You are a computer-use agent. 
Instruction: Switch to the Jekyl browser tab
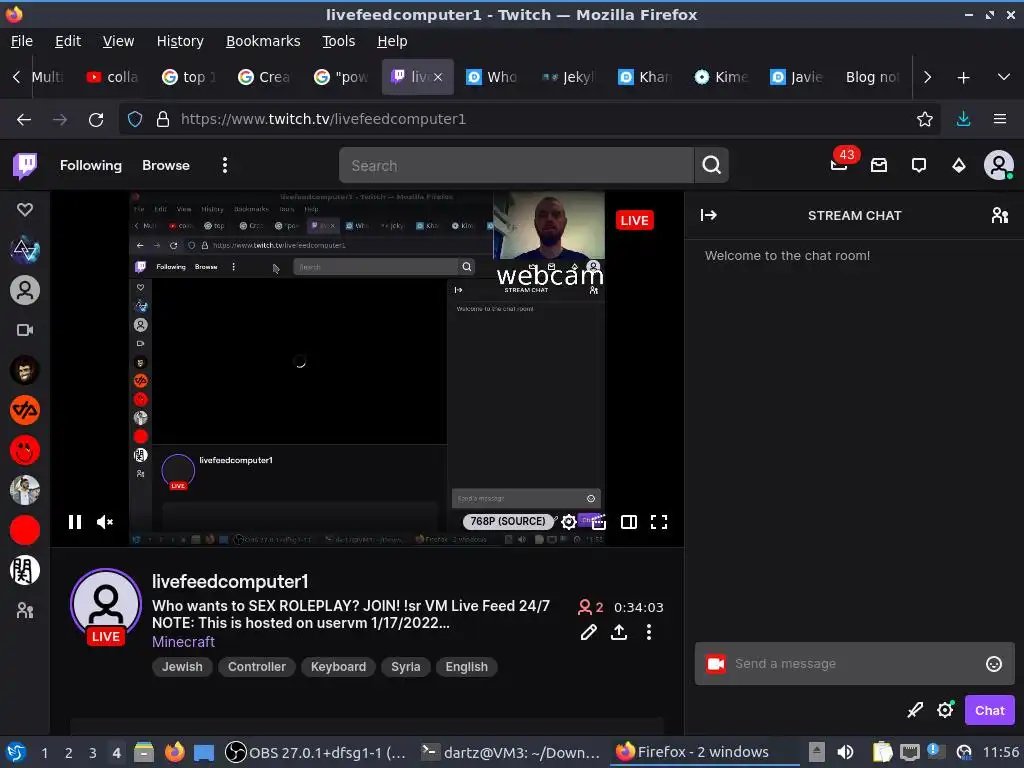[x=568, y=77]
